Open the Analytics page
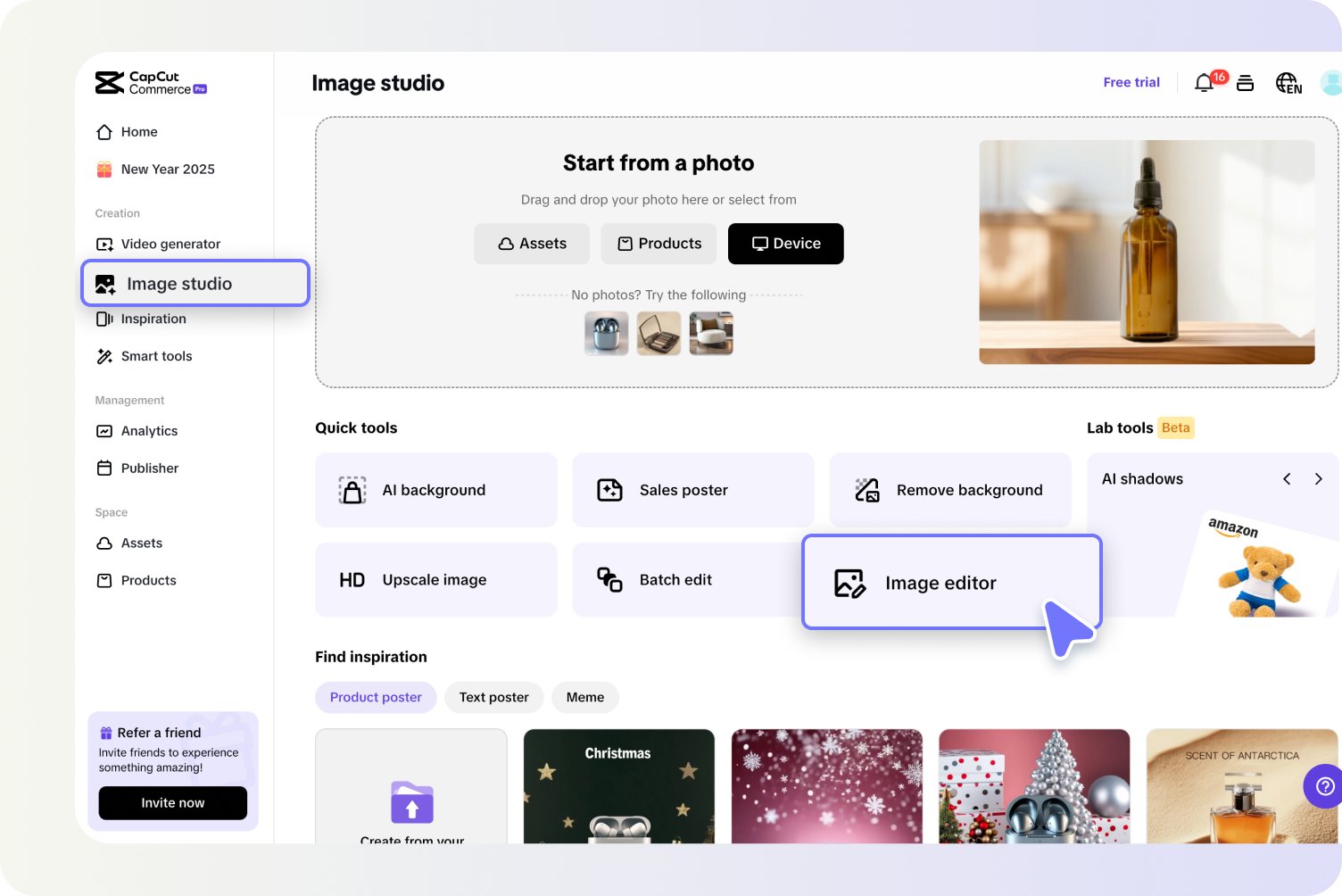Image resolution: width=1342 pixels, height=896 pixels. point(148,431)
